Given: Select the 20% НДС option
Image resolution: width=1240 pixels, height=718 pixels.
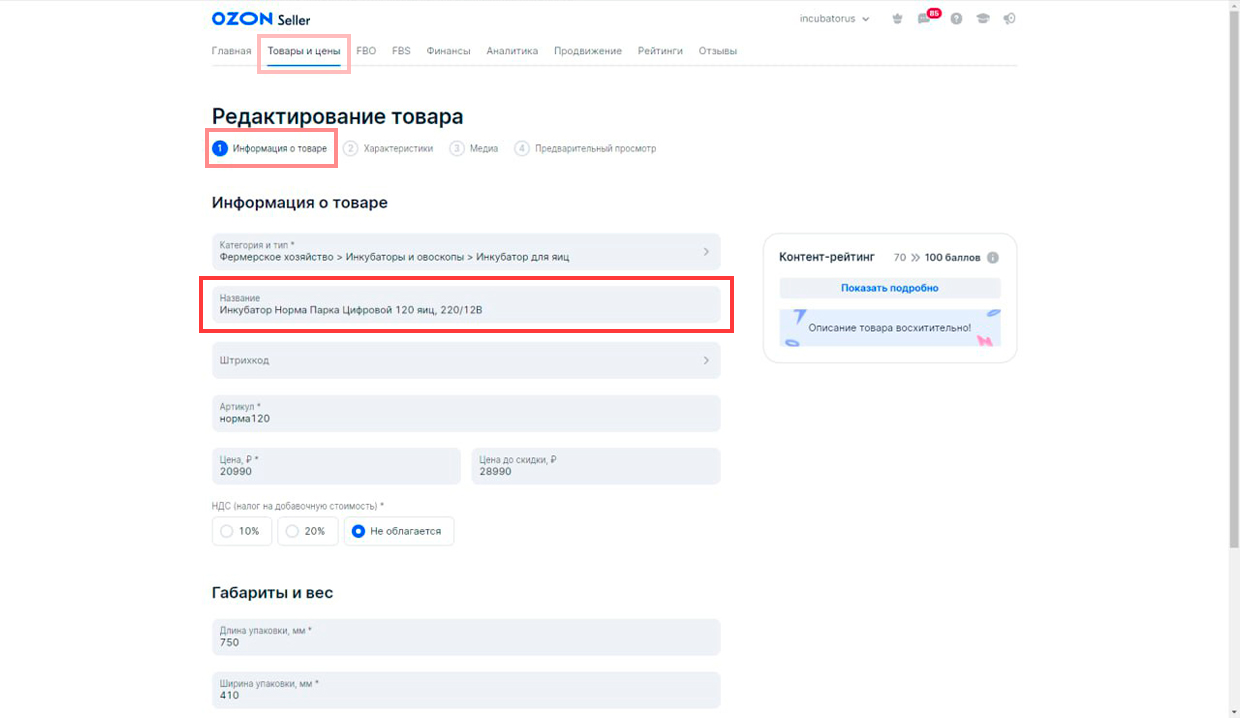Looking at the screenshot, I should (307, 531).
